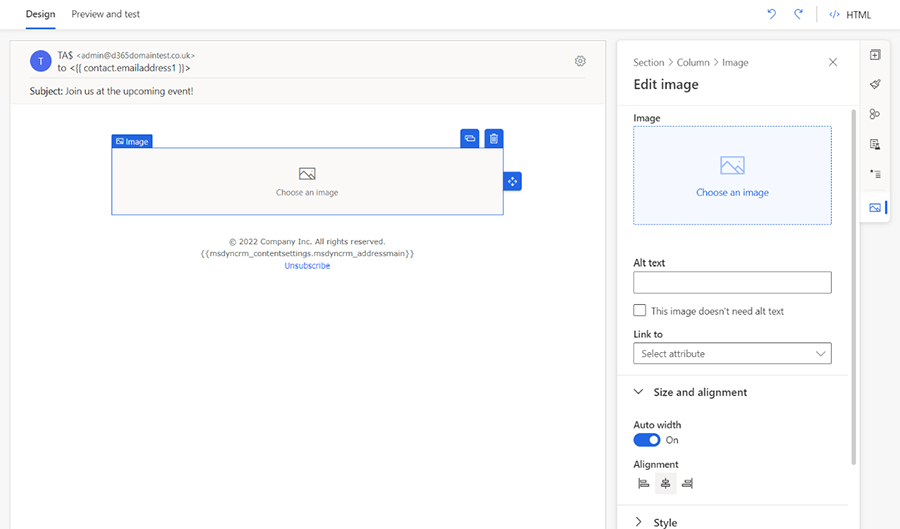The height and width of the screenshot is (529, 900).
Task: Click the Redo arrow in the toolbar
Action: [x=798, y=14]
